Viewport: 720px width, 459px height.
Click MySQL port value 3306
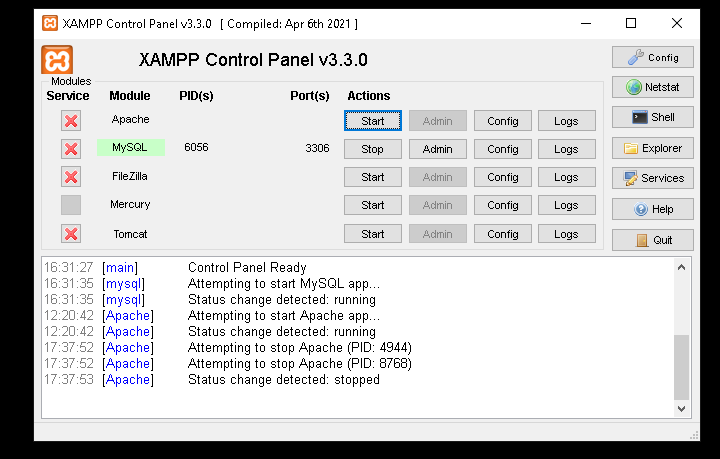317,148
